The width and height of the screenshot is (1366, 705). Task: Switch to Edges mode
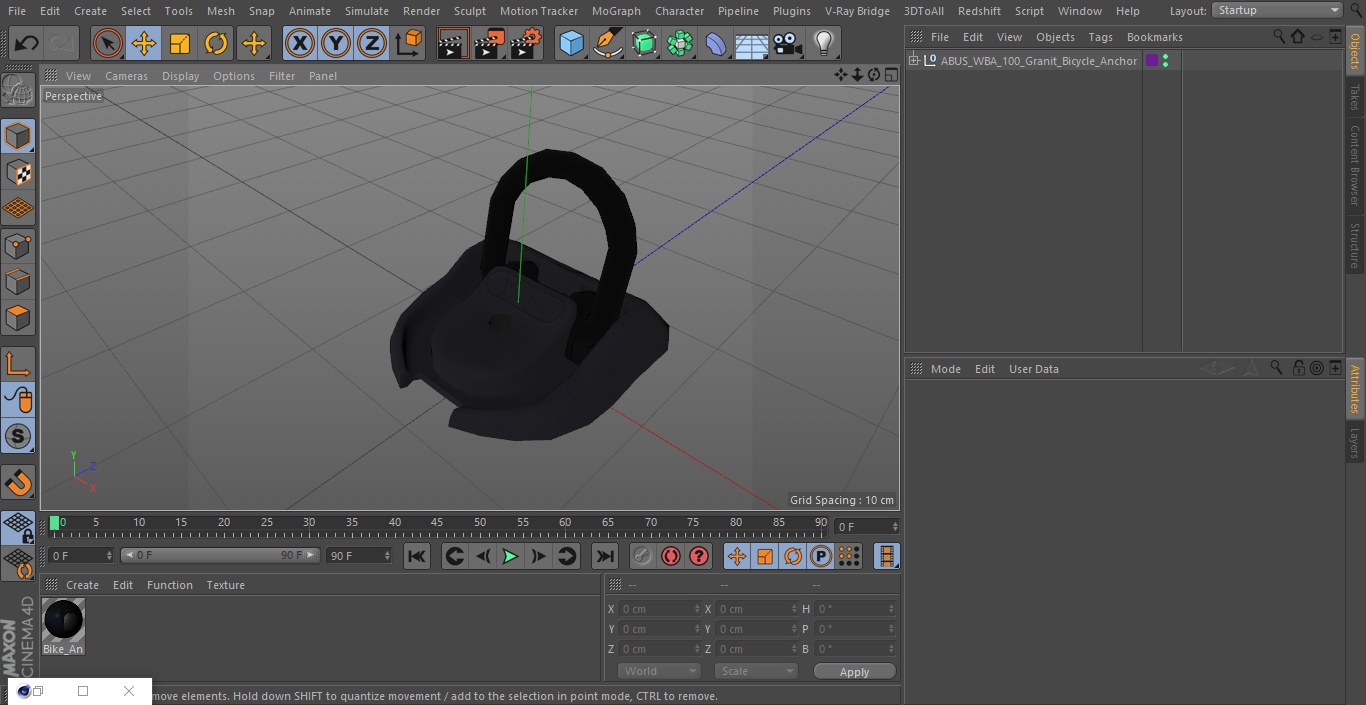tap(18, 282)
